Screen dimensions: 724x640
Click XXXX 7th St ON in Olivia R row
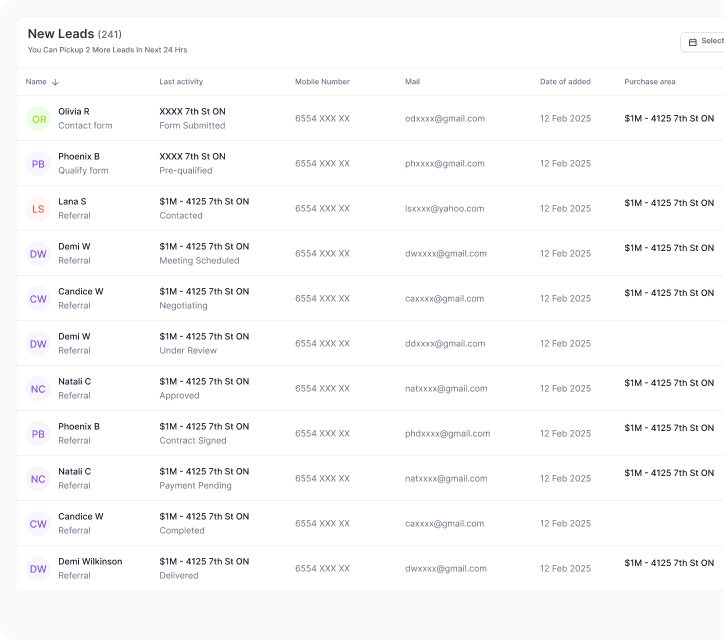point(192,111)
